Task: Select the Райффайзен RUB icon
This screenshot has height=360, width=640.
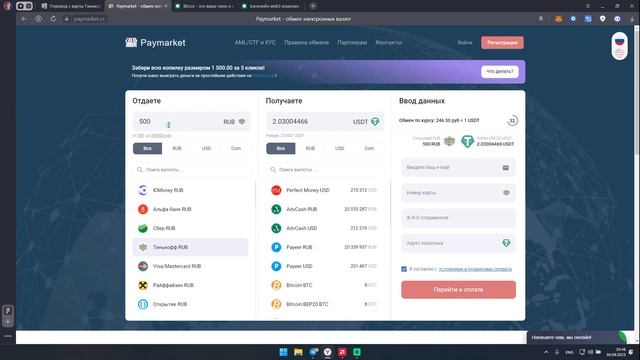Action: tap(143, 285)
